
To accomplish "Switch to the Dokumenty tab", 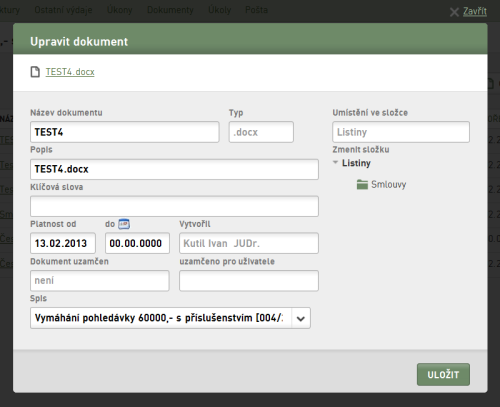I will pyautogui.click(x=170, y=10).
